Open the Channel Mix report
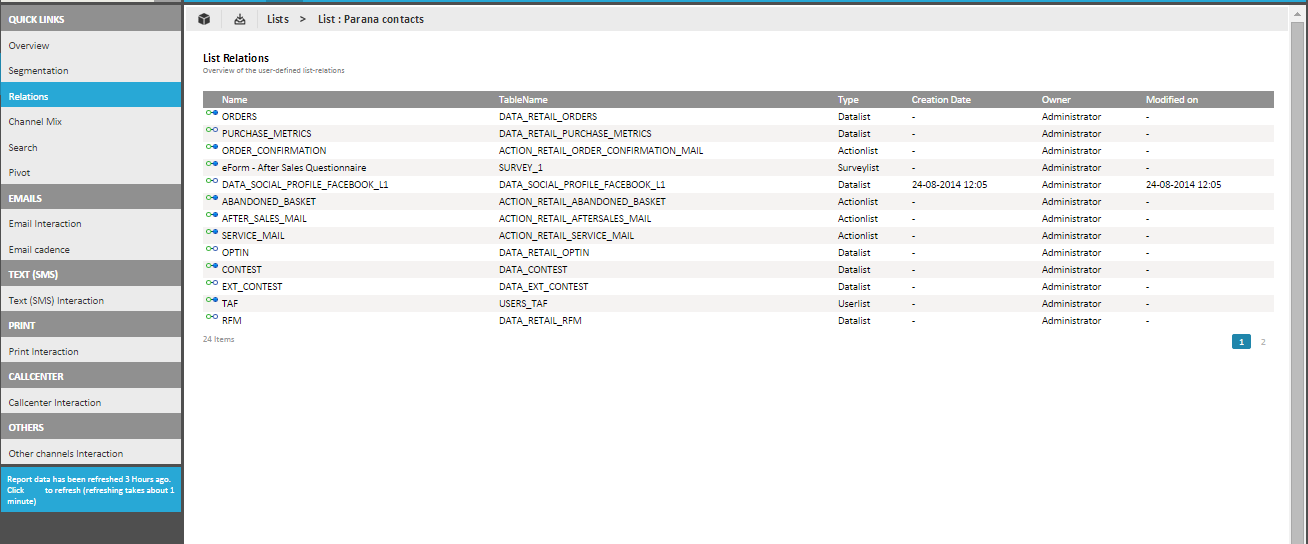This screenshot has height=544, width=1308. [36, 122]
